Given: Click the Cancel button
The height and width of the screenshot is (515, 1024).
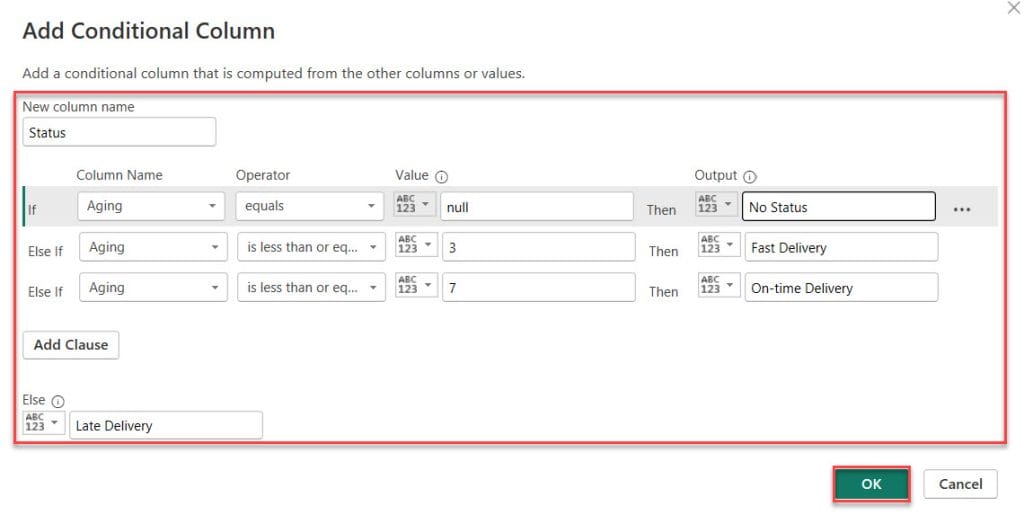Looking at the screenshot, I should pyautogui.click(x=960, y=484).
